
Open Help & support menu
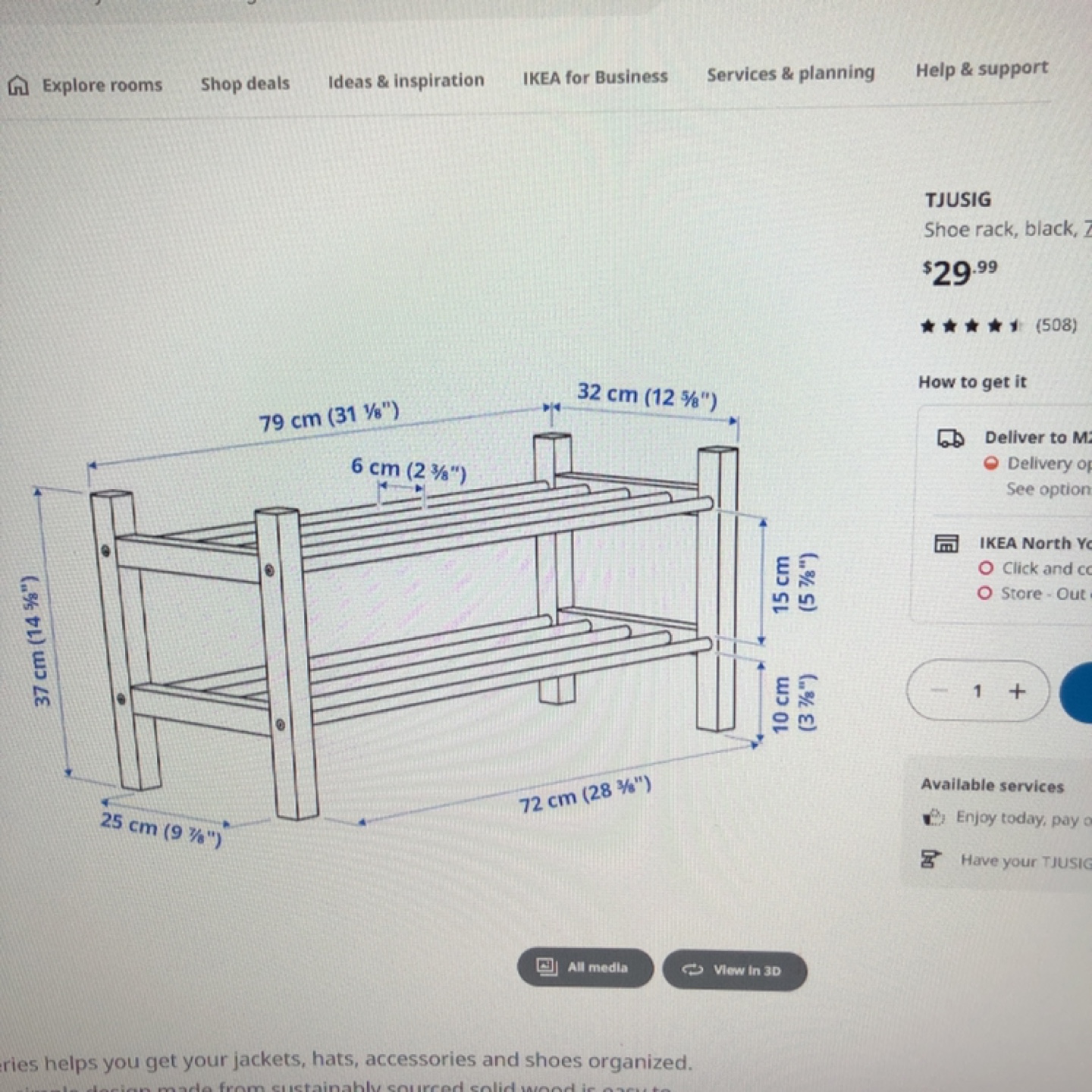pyautogui.click(x=981, y=69)
